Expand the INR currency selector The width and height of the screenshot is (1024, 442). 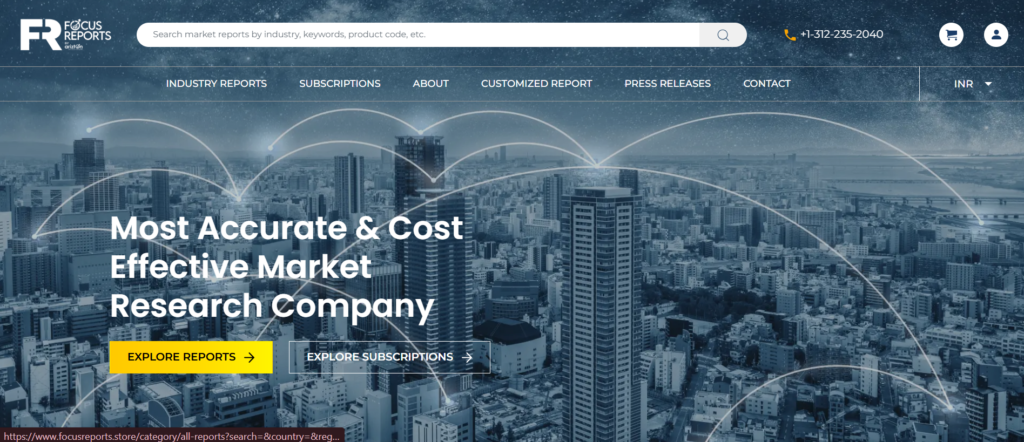point(972,84)
